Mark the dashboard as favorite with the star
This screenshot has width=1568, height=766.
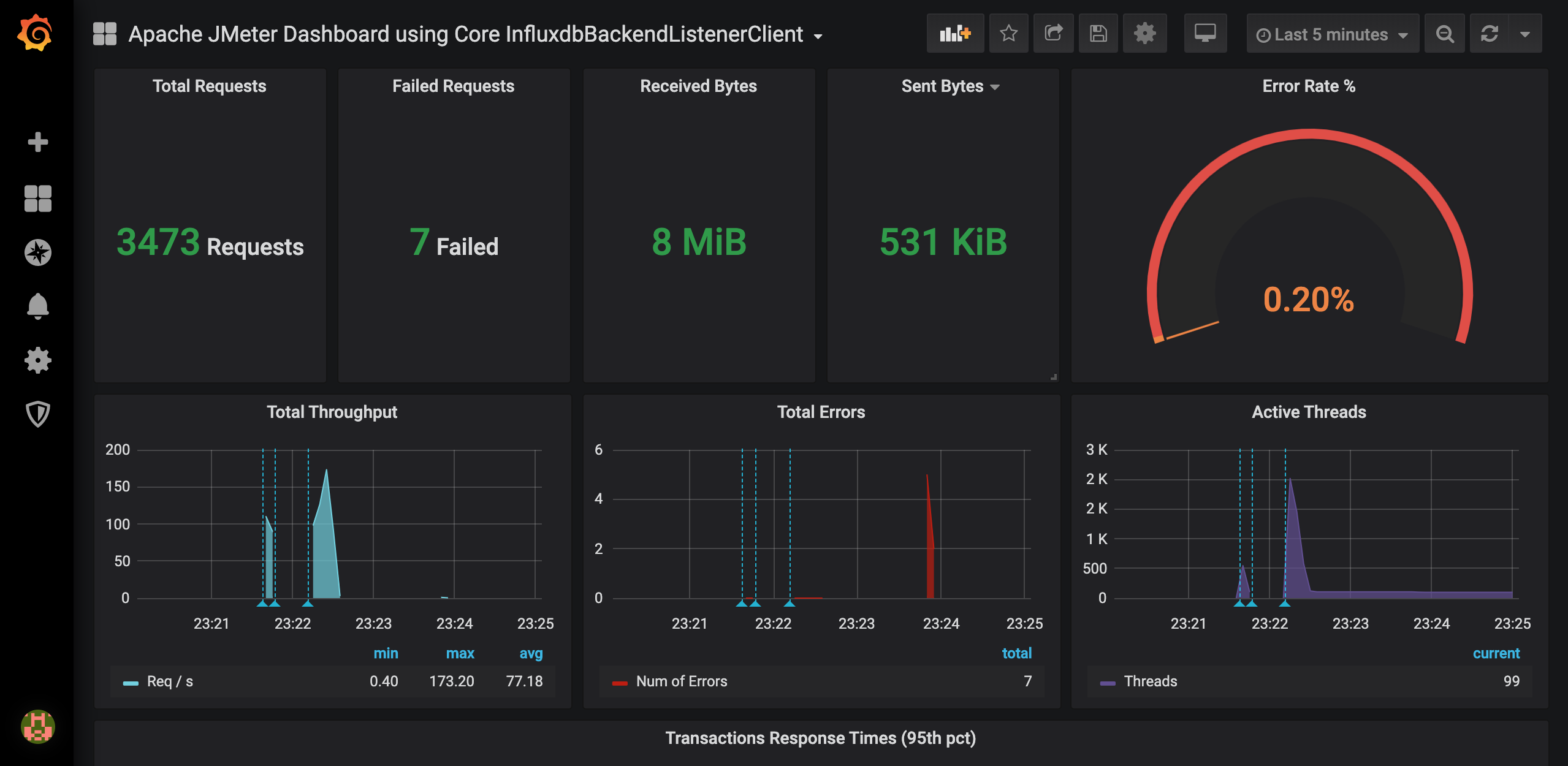point(1008,34)
